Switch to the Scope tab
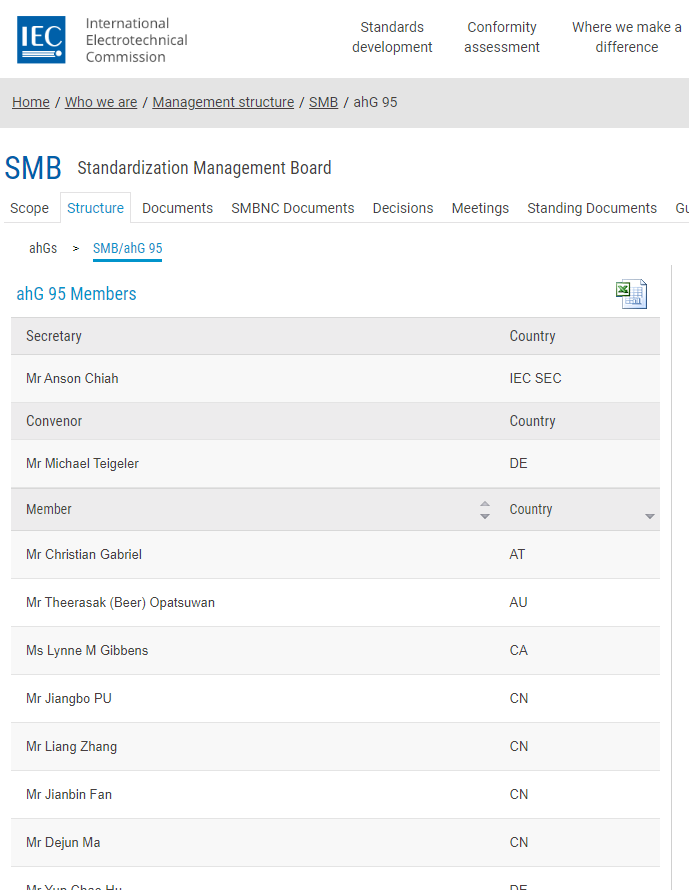 [30, 208]
